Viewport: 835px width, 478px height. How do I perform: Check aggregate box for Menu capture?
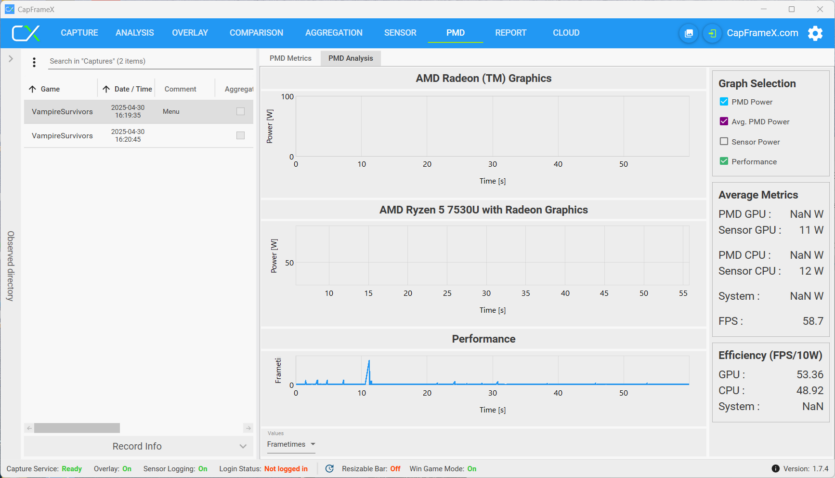240,111
